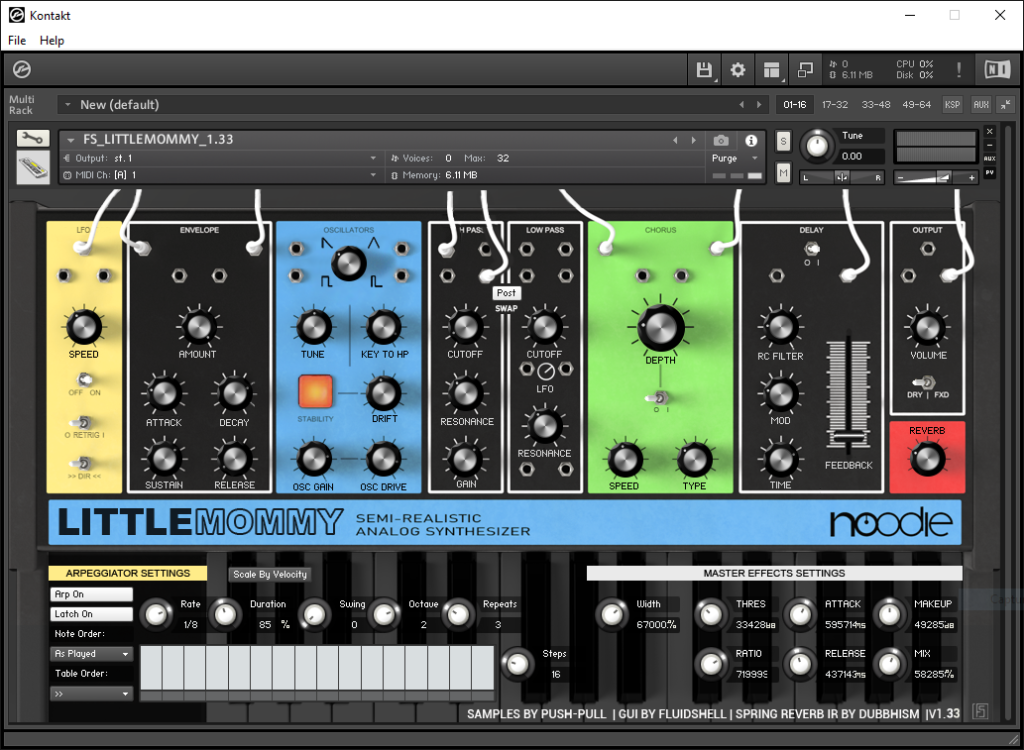Click the OUTPUT VOLUME knob
The width and height of the screenshot is (1024, 750).
point(927,327)
